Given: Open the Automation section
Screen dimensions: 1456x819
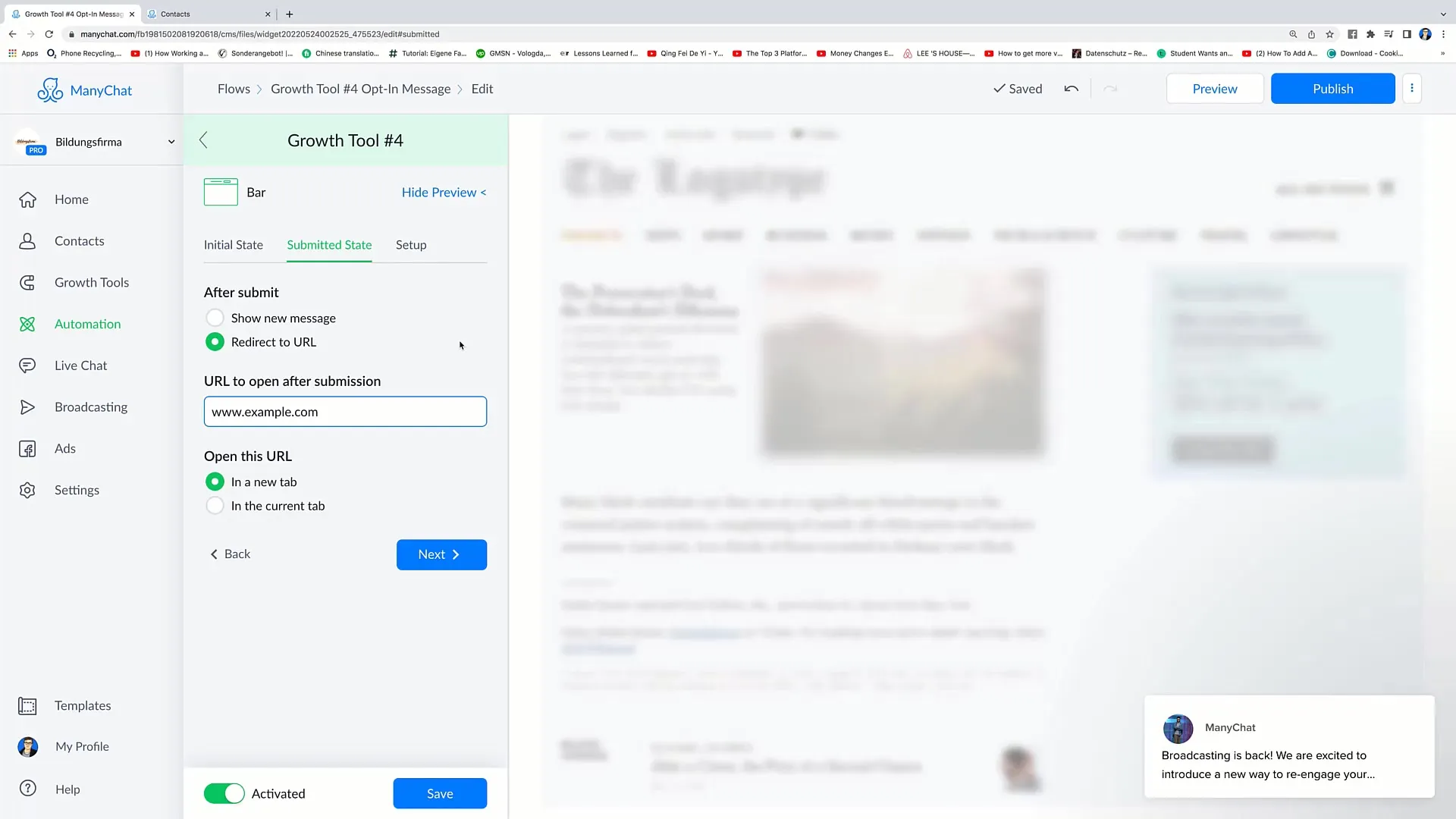Looking at the screenshot, I should point(87,323).
